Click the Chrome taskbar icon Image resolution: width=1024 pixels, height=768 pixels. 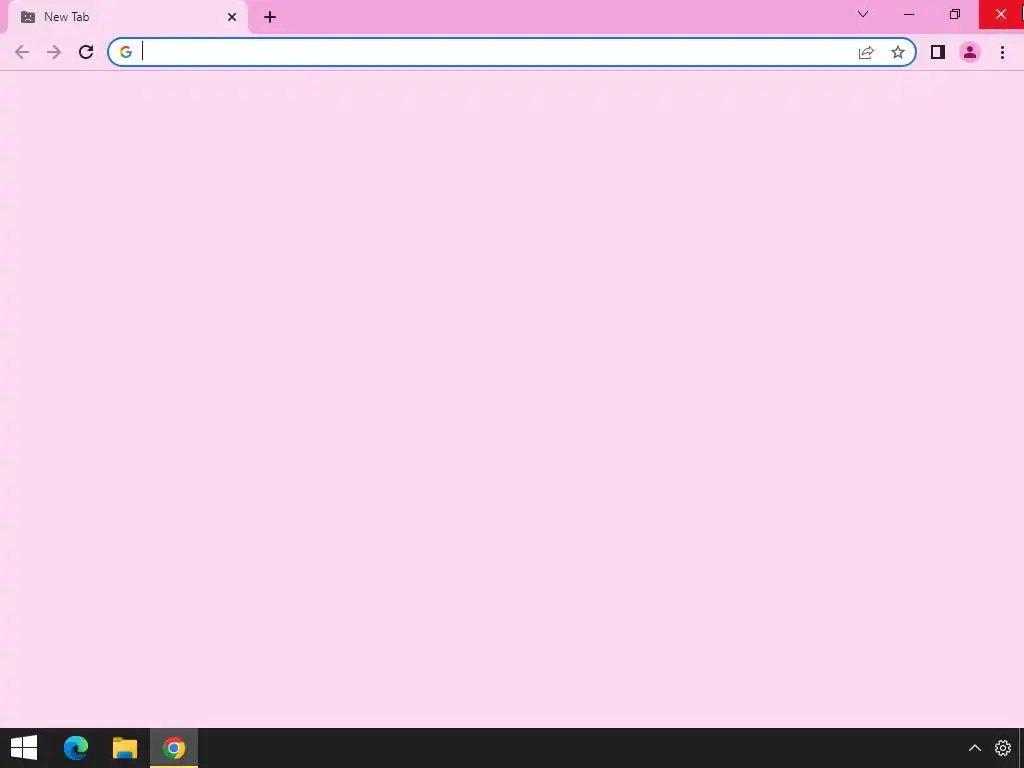(x=174, y=748)
